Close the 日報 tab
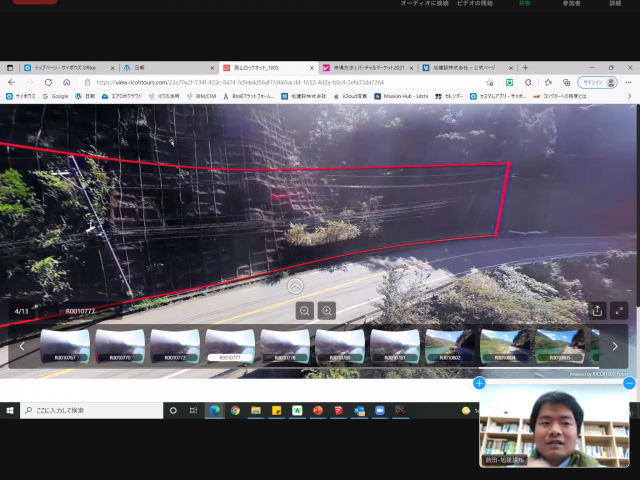This screenshot has width=640, height=480. 212,68
